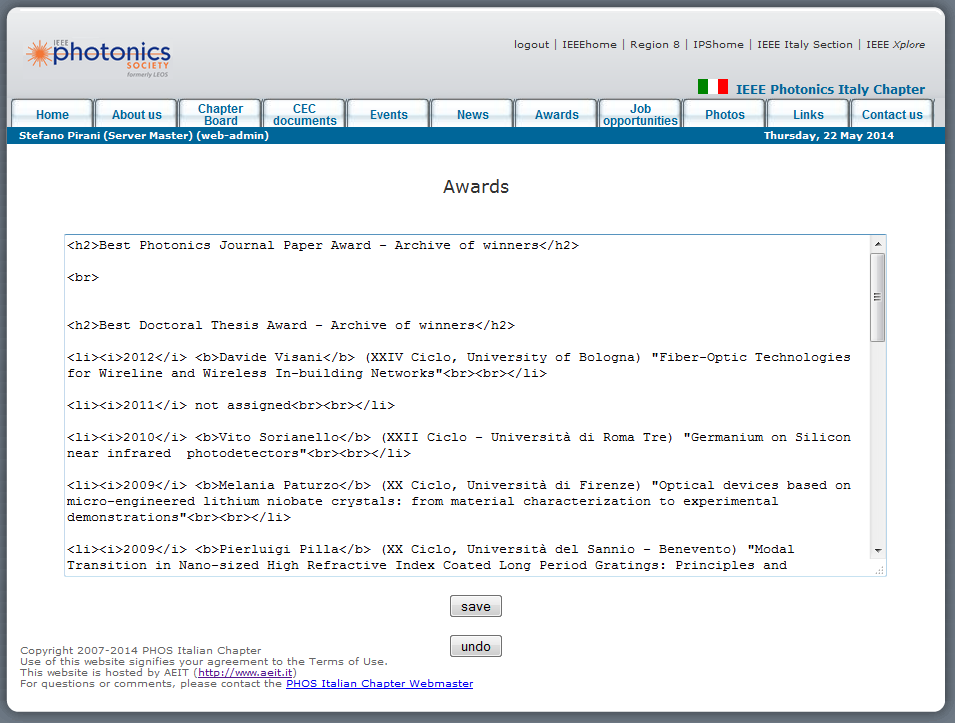Open the News tab
Image resolution: width=955 pixels, height=723 pixels.
(x=473, y=115)
